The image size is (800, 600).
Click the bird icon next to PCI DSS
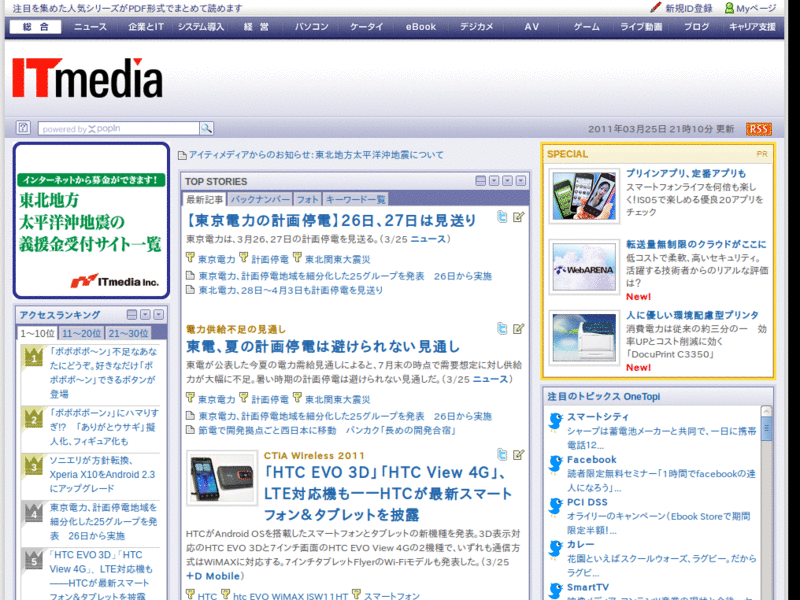click(x=555, y=507)
